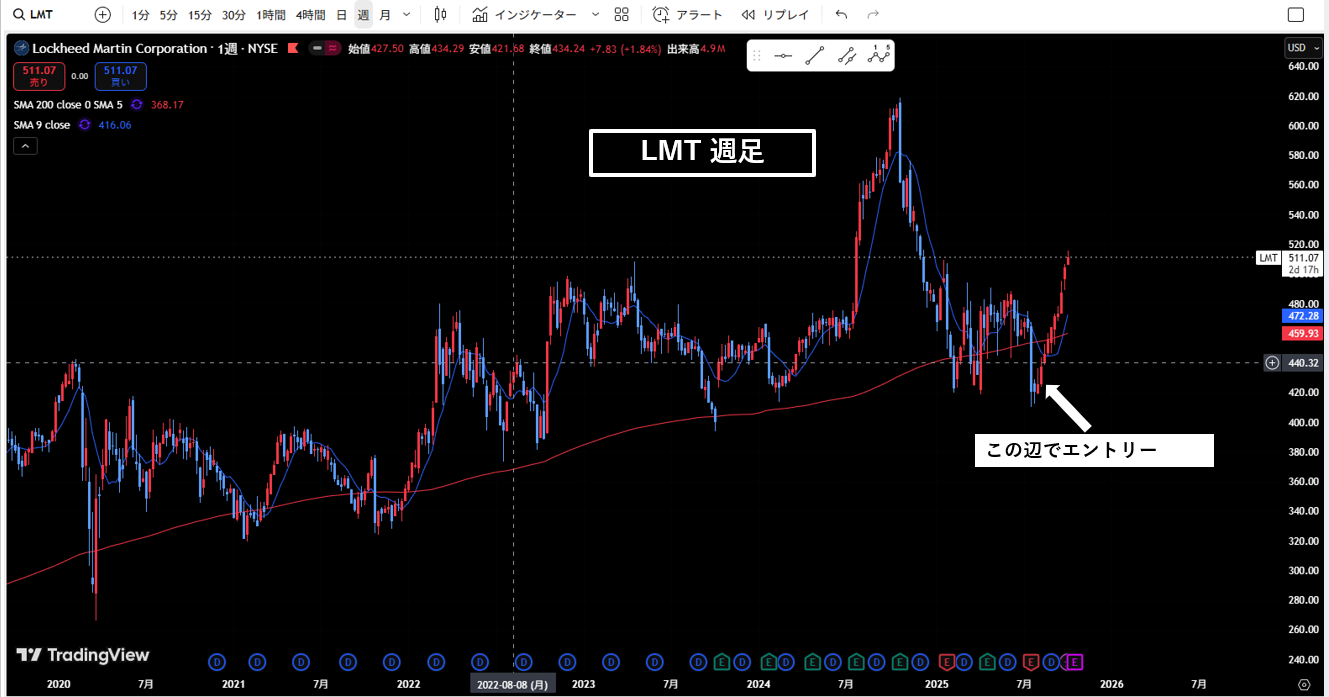1329x697 pixels.
Task: Open the USD currency dropdown
Action: (1301, 48)
